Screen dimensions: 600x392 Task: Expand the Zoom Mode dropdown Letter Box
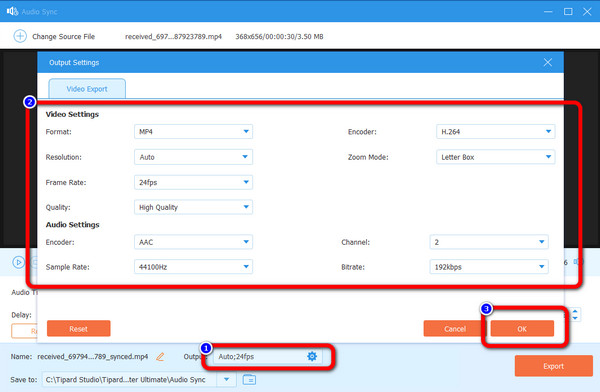click(x=496, y=157)
